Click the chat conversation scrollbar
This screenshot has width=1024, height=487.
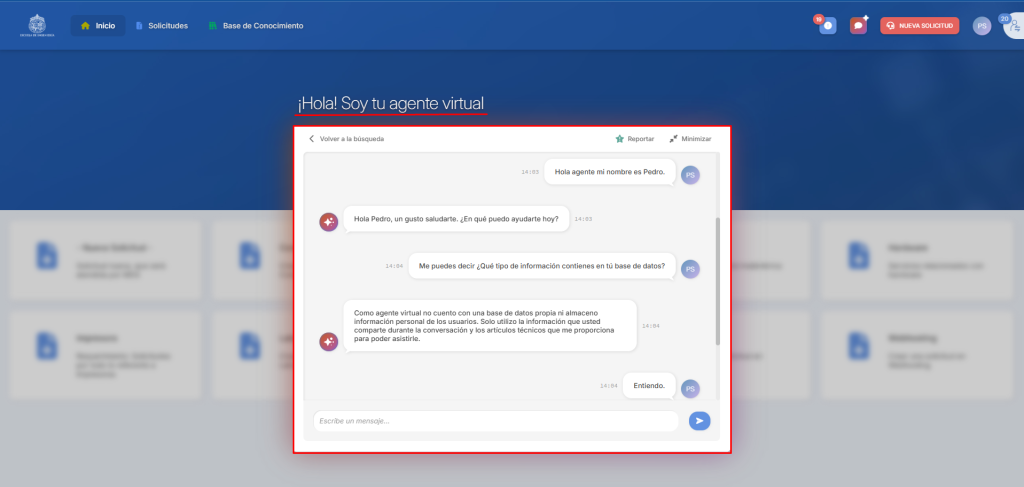[717, 280]
